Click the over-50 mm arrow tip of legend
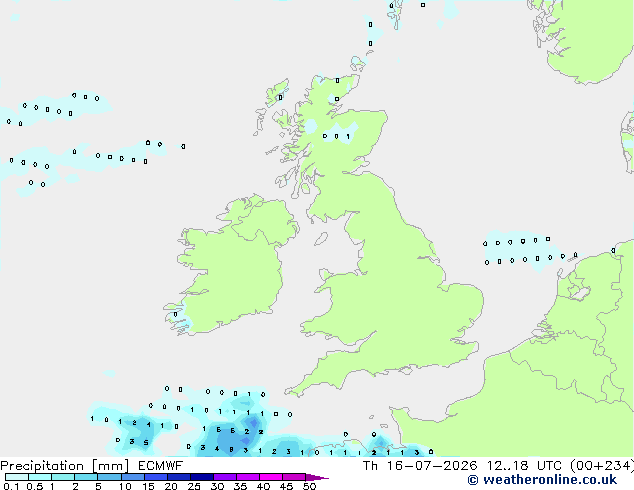The height and width of the screenshot is (490, 634). [317, 477]
